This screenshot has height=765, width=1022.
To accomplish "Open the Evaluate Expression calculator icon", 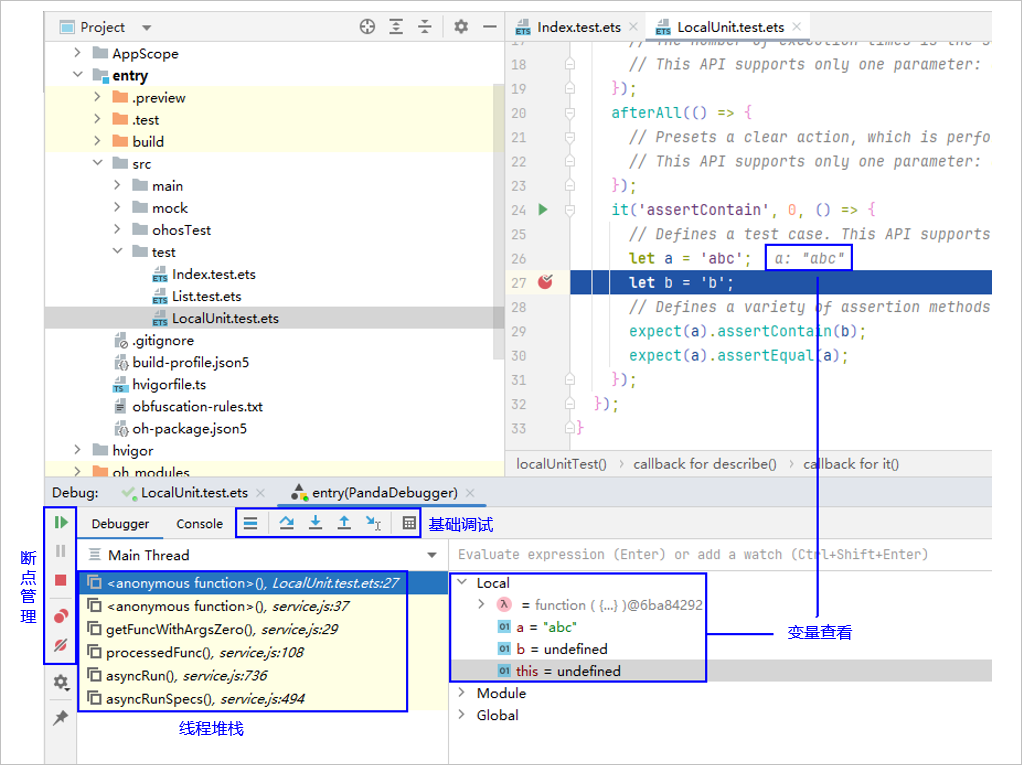I will click(409, 523).
